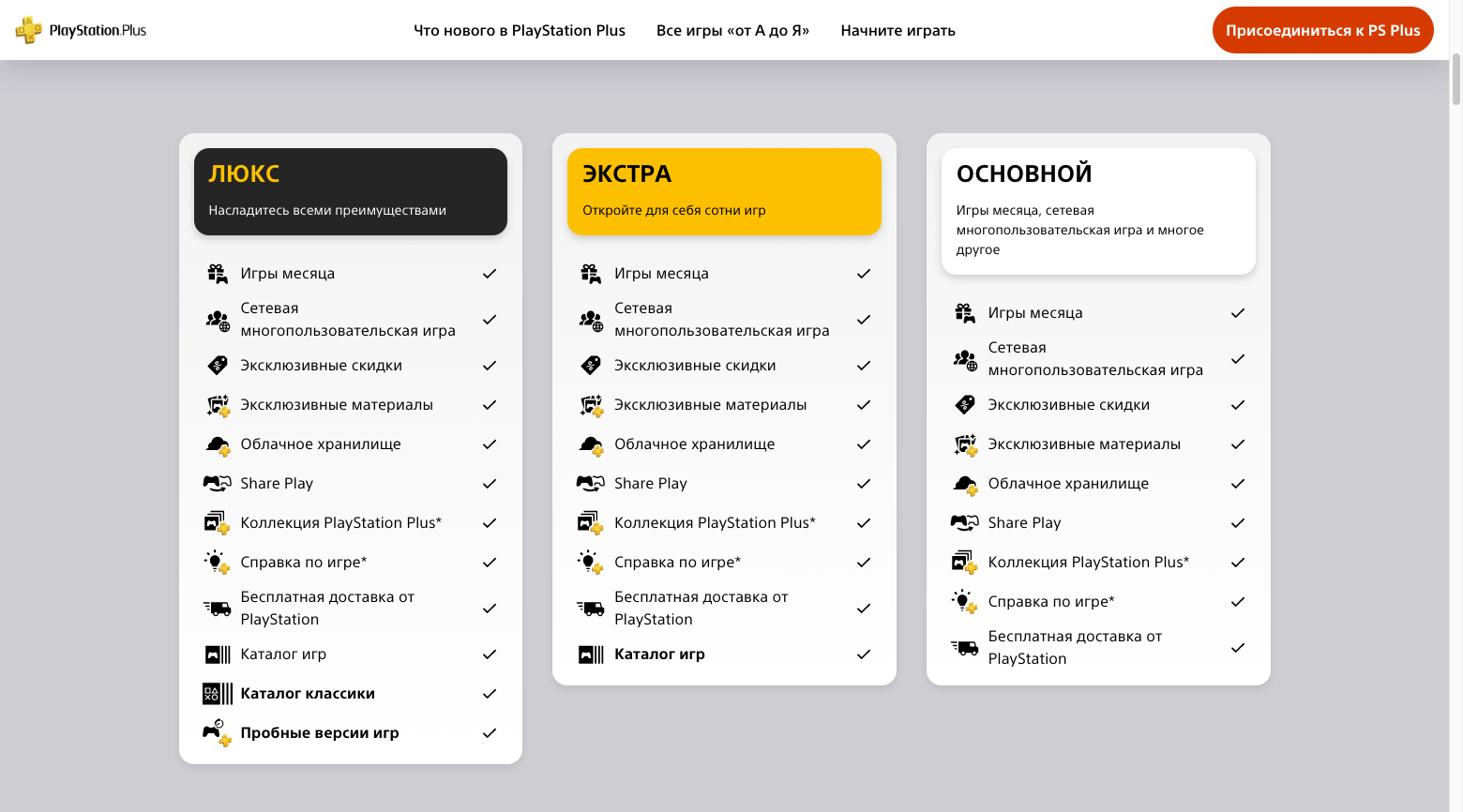Click "Игры месяца" icon in ЛЮКС column
Image resolution: width=1463 pixels, height=812 pixels.
click(x=218, y=274)
